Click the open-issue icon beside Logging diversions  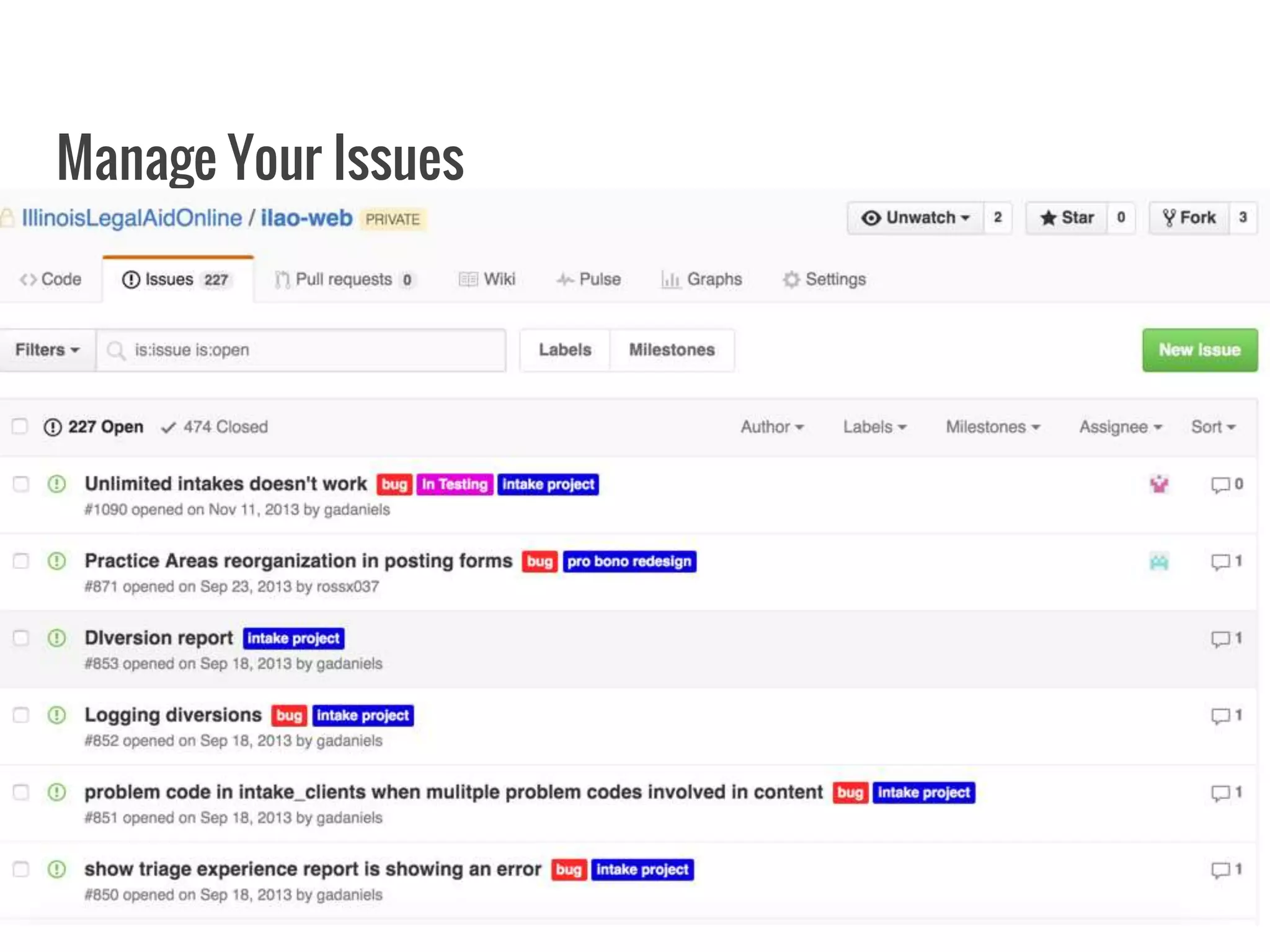pos(56,715)
